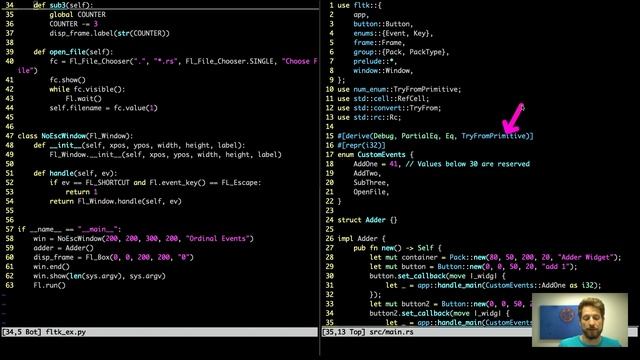Click 'use std::convert::TryFrom;' line

389,108
